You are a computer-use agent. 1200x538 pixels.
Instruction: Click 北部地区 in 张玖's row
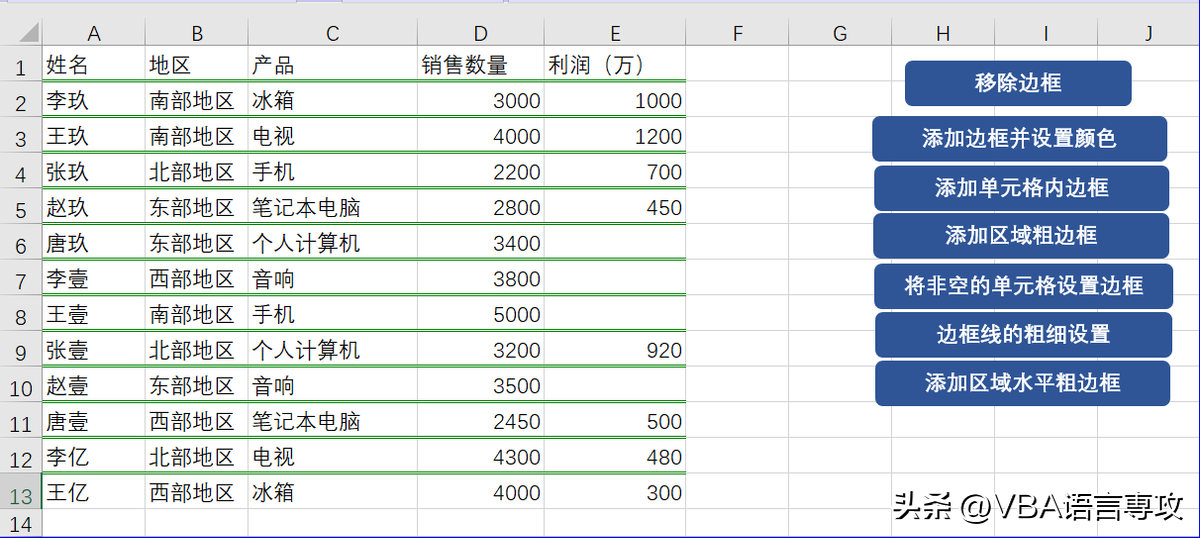[196, 172]
